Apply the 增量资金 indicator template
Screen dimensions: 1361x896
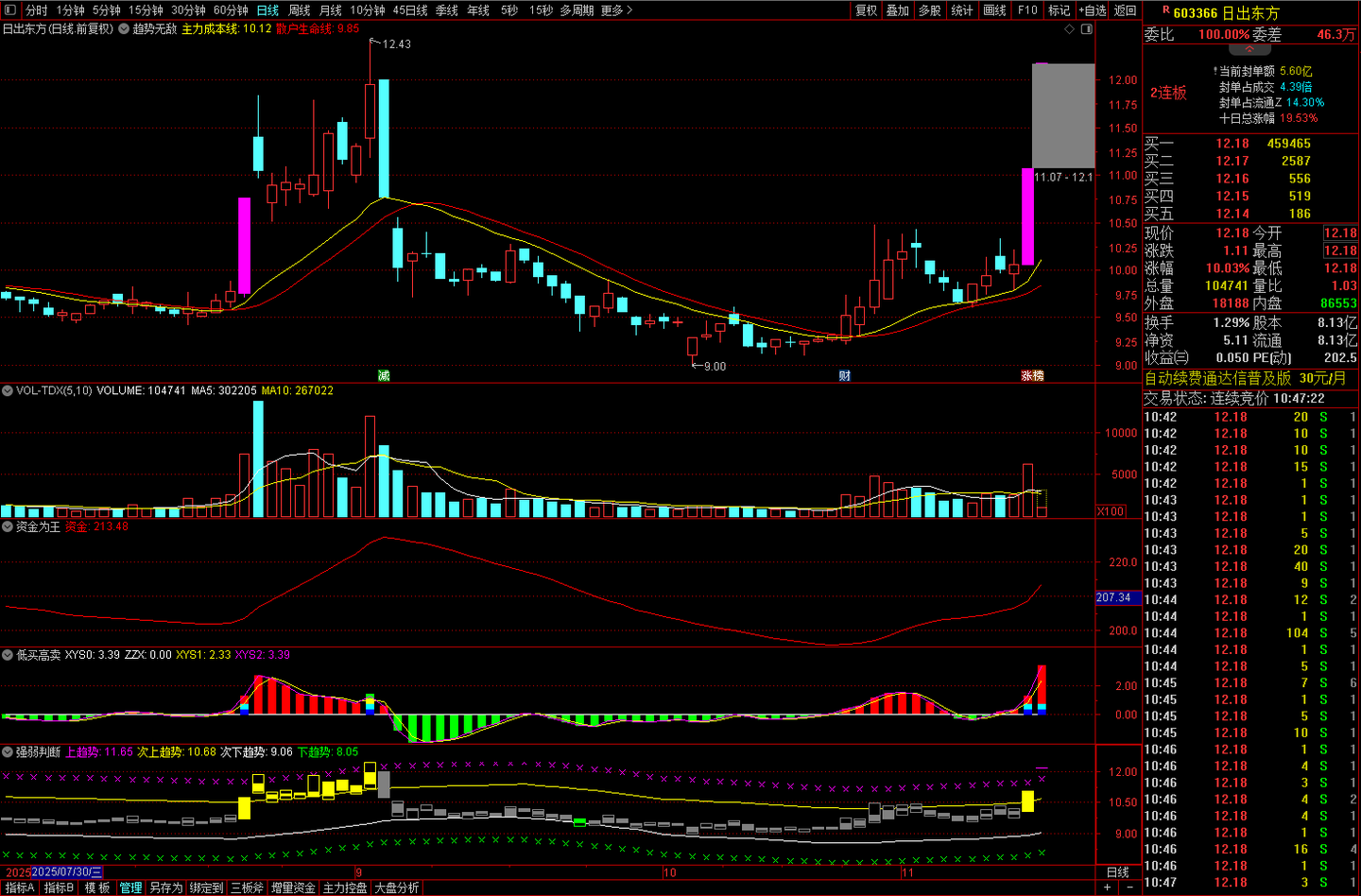pyautogui.click(x=293, y=888)
